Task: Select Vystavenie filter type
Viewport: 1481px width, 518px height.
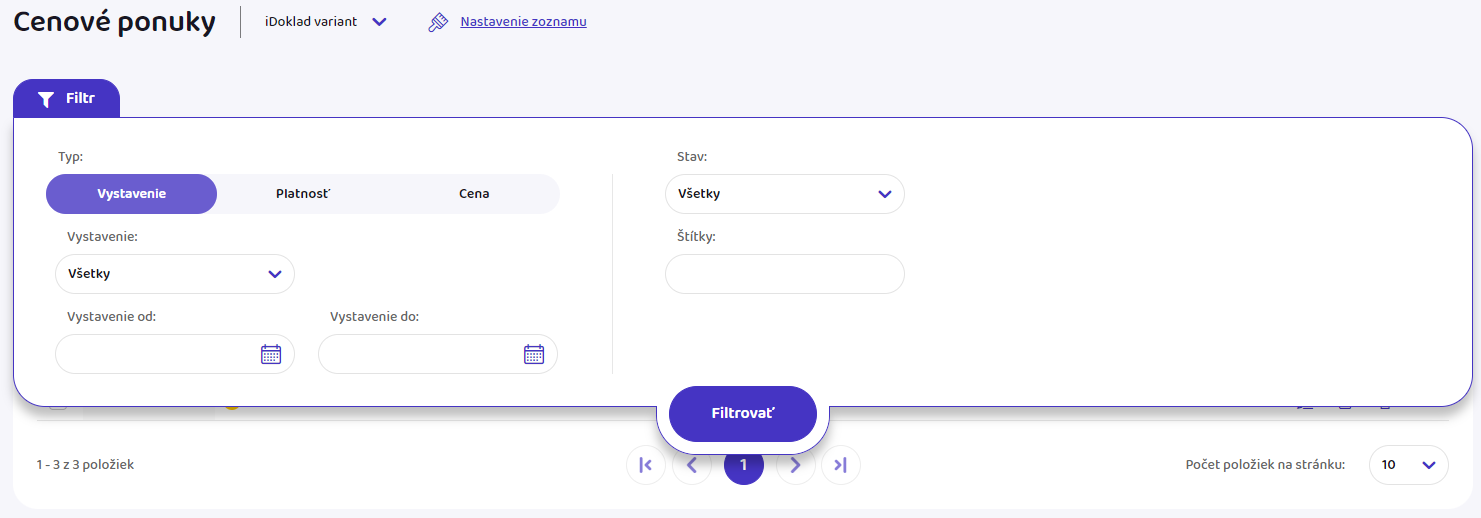Action: pos(131,194)
